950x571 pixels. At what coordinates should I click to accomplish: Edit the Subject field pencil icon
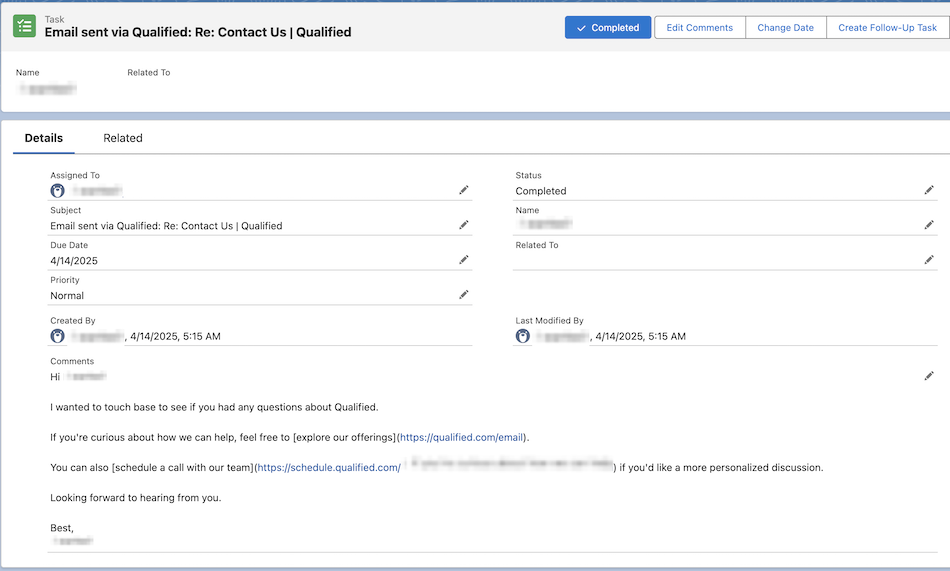click(463, 225)
